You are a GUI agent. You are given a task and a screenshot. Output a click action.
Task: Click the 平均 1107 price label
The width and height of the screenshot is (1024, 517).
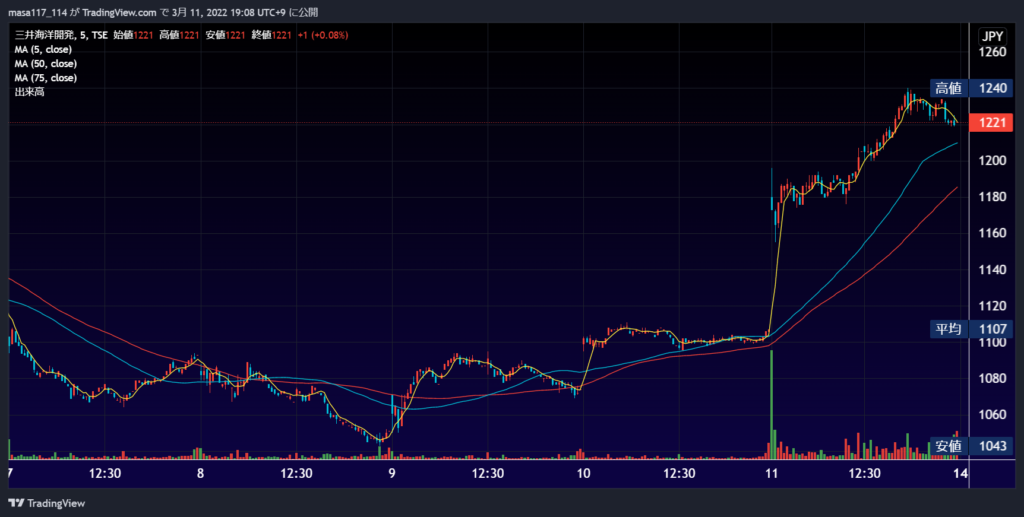971,329
